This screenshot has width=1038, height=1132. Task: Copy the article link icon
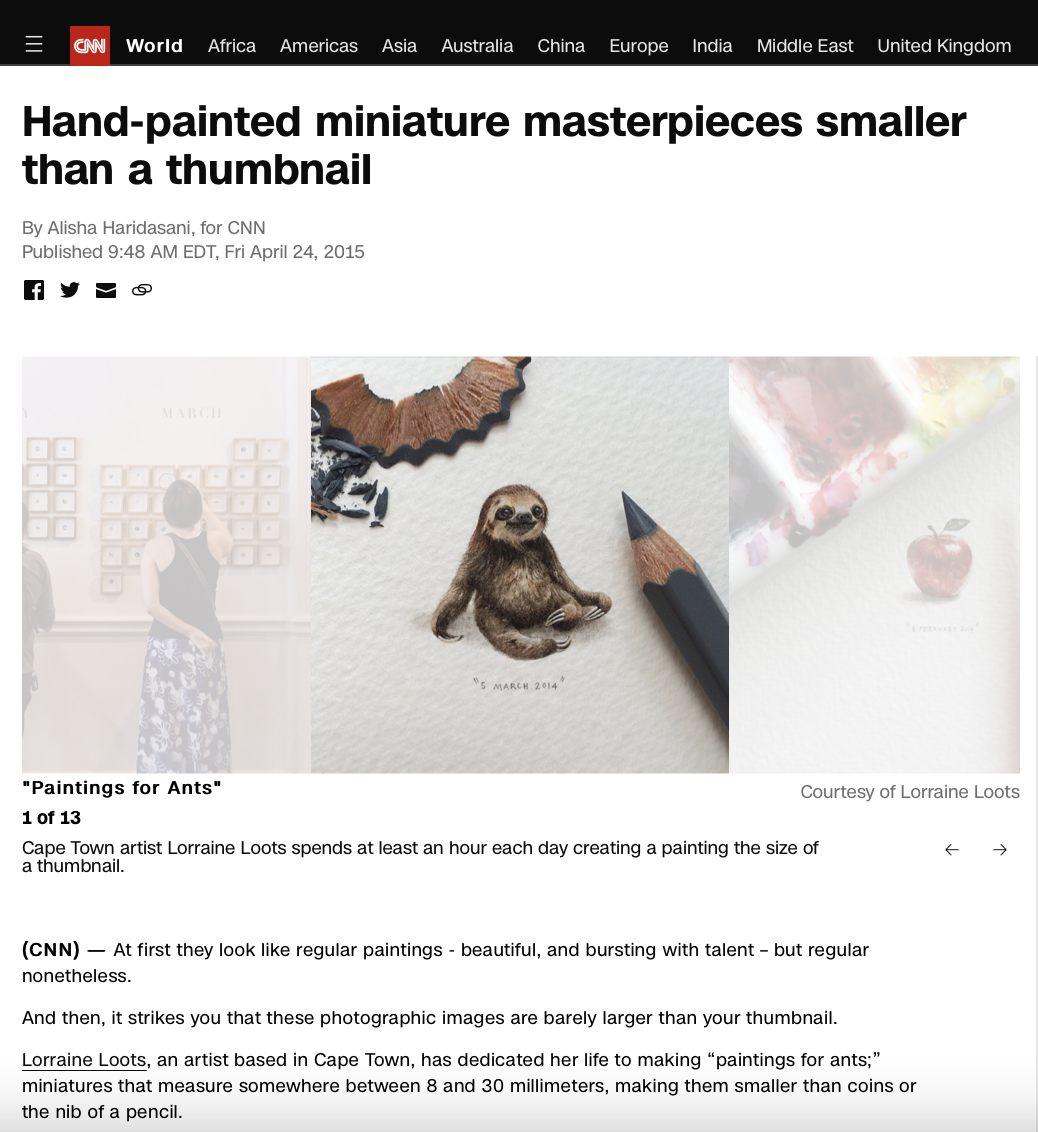[142, 289]
